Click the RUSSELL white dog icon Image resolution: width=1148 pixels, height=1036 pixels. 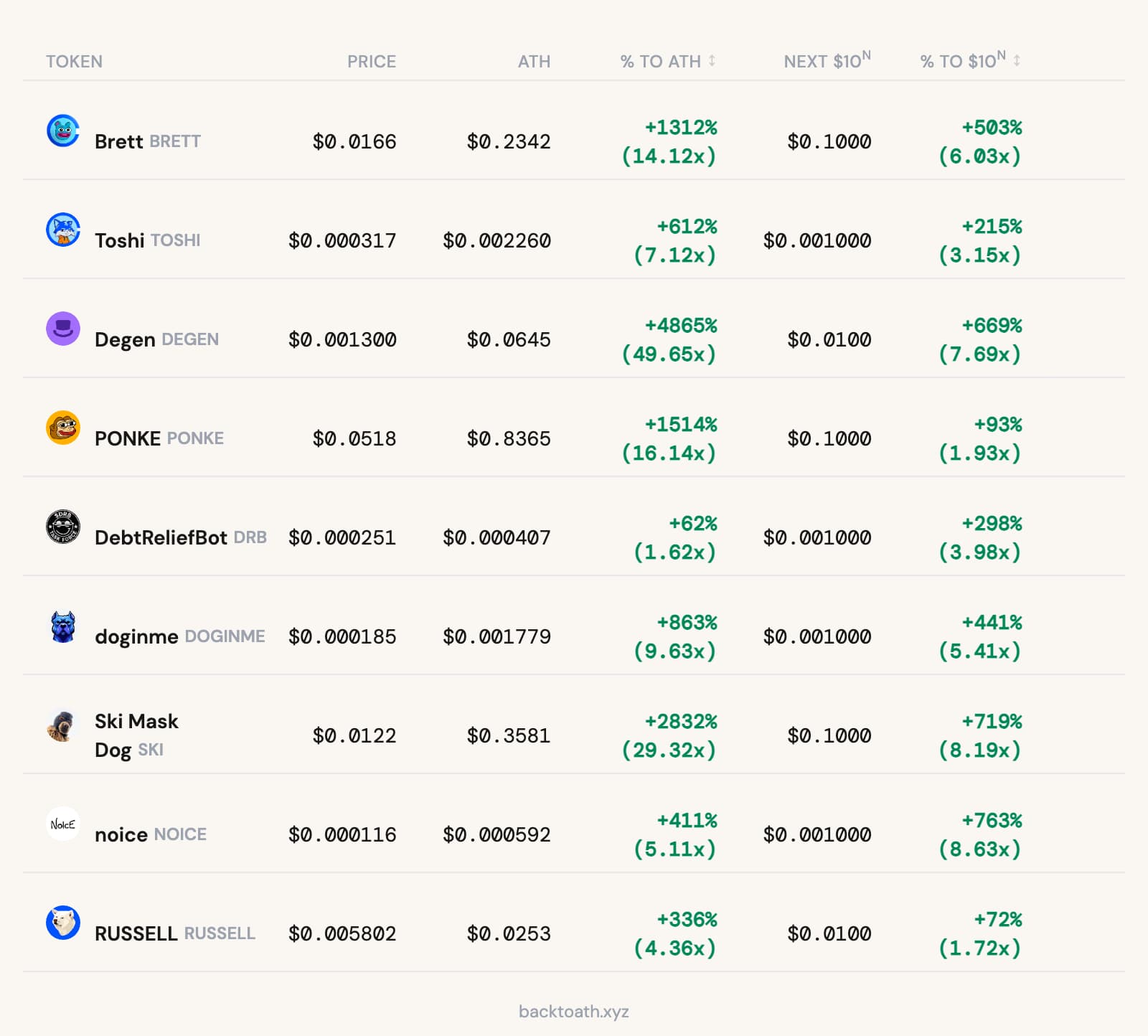63,923
